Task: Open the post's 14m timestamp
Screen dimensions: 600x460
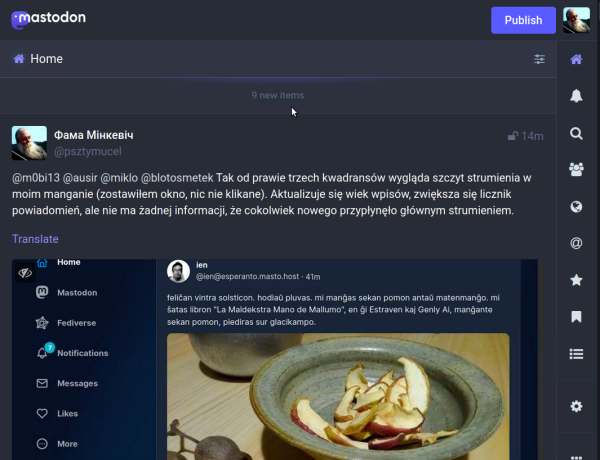Action: (532, 136)
